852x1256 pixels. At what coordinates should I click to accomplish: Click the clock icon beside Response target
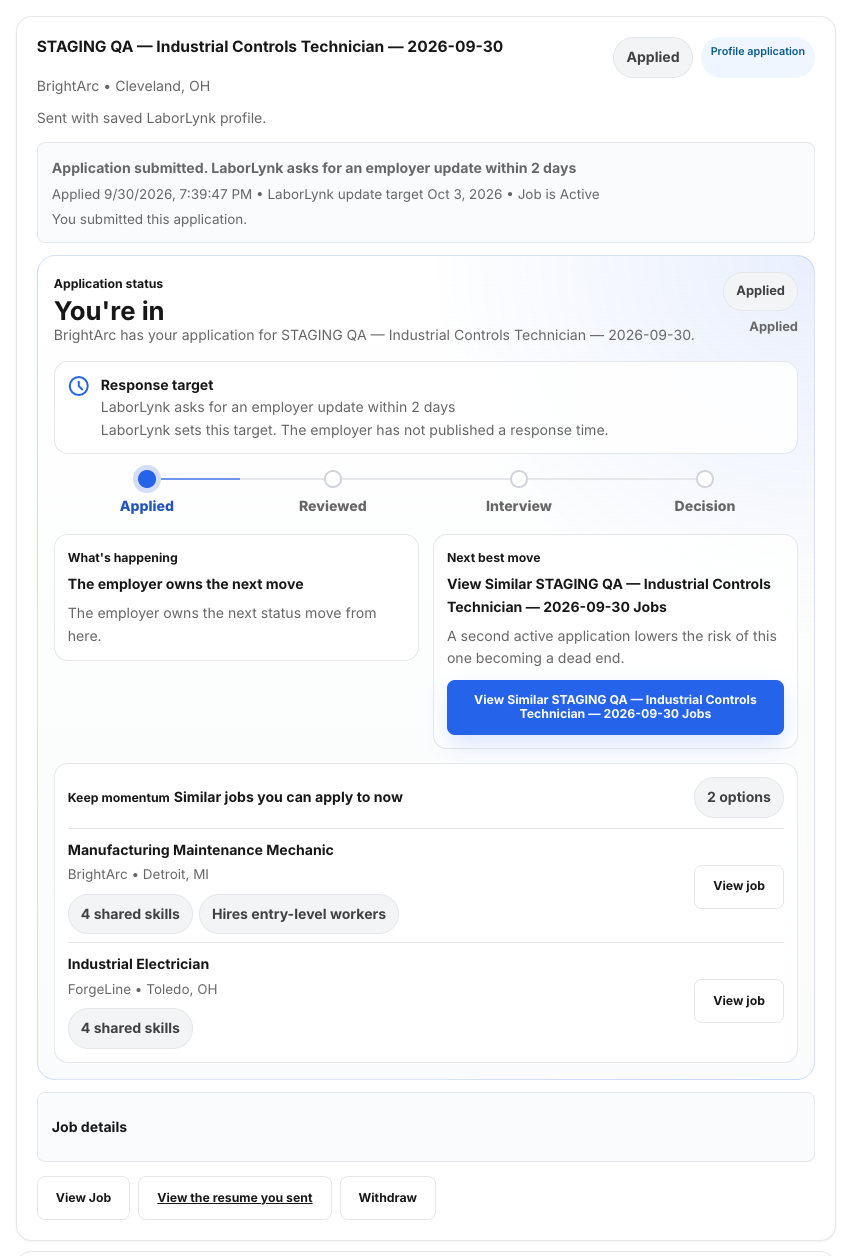coord(78,386)
